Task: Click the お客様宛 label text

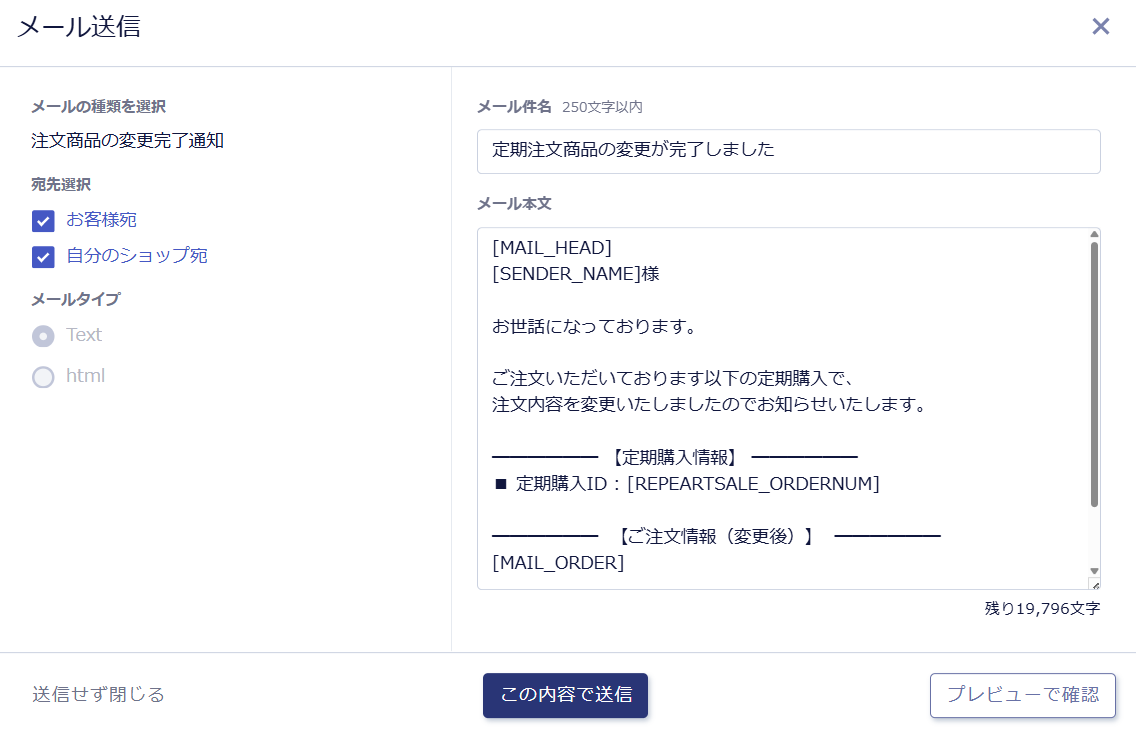Action: (x=101, y=220)
